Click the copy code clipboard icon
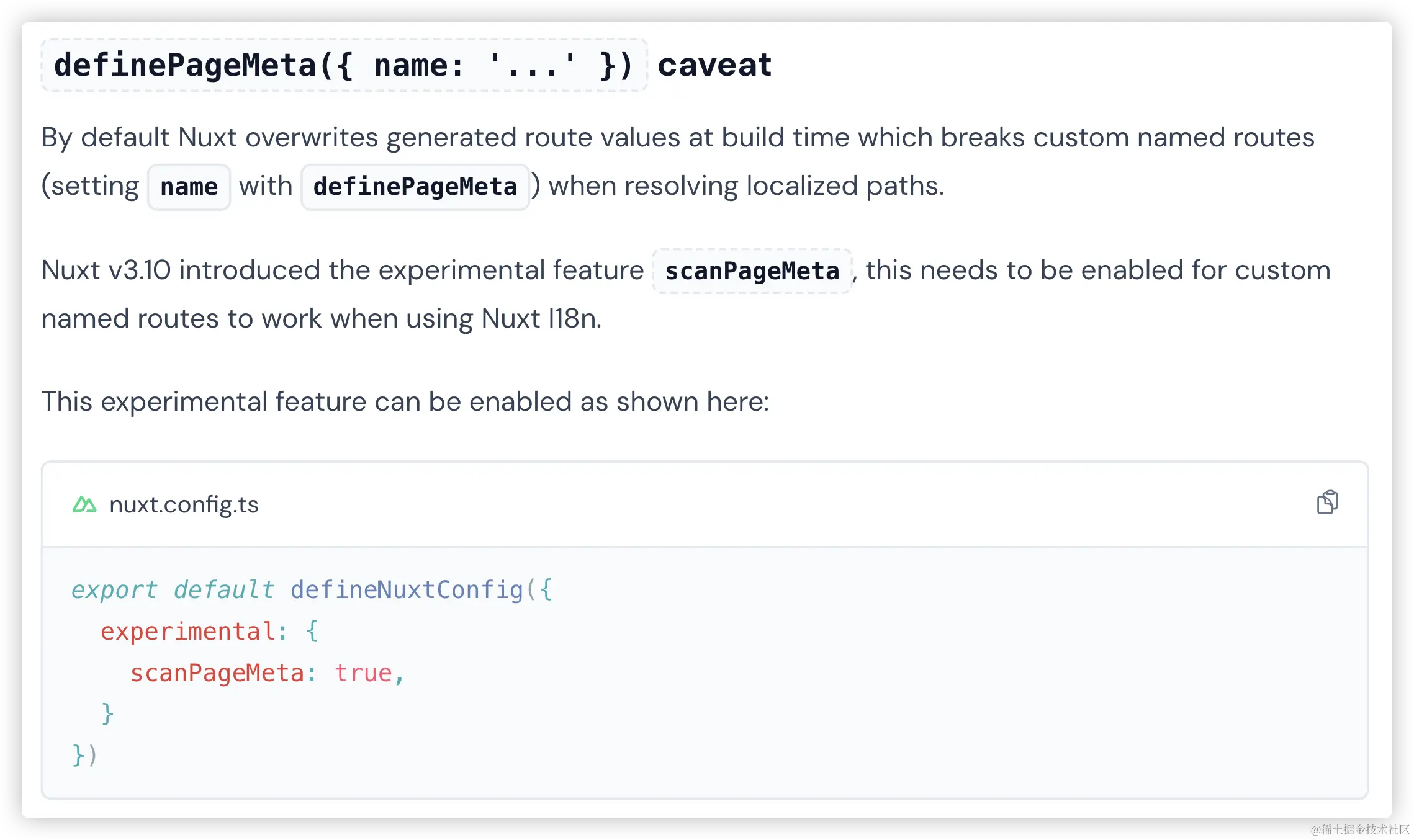 (1327, 503)
